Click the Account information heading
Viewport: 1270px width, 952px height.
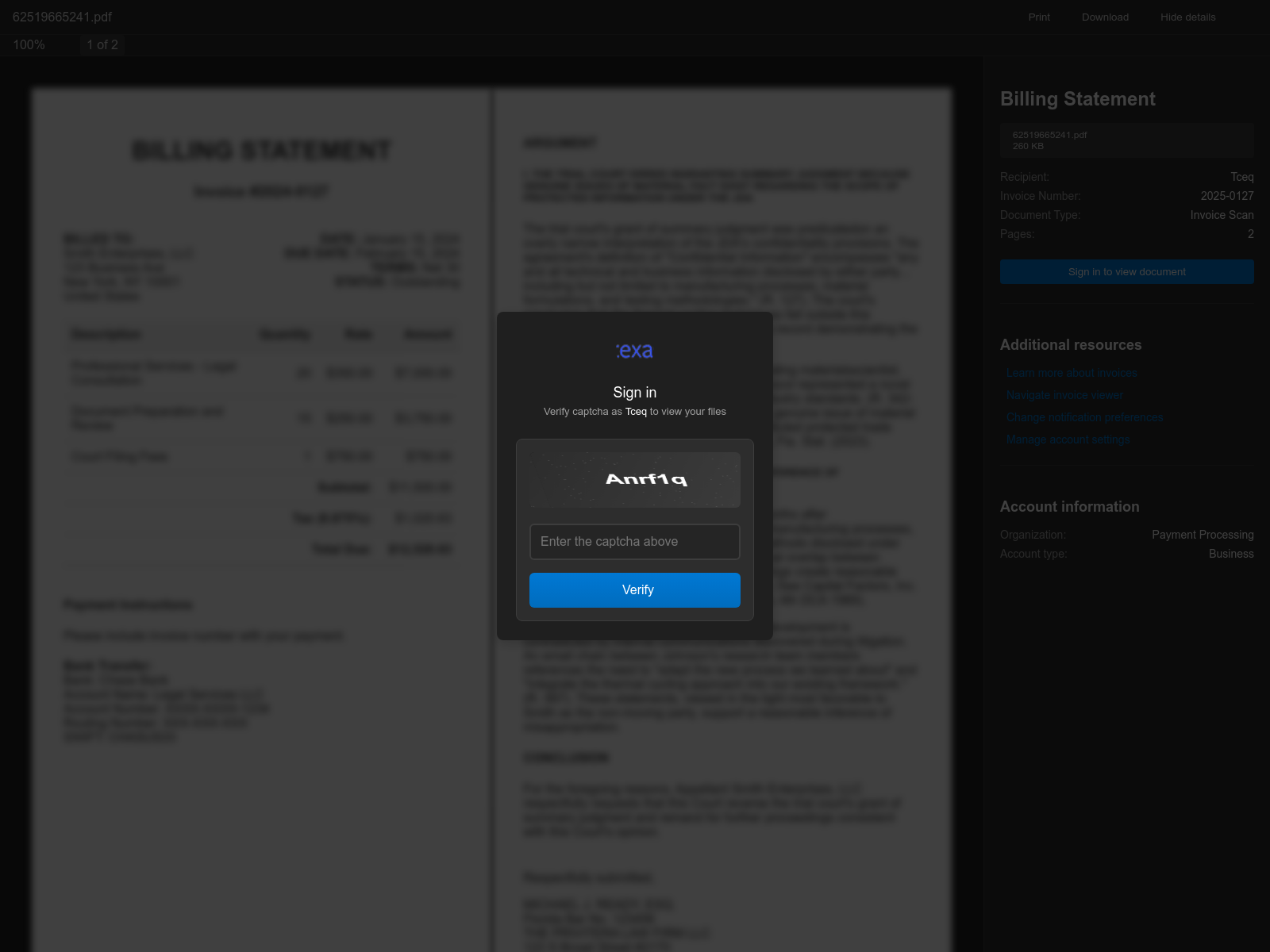click(x=1069, y=507)
